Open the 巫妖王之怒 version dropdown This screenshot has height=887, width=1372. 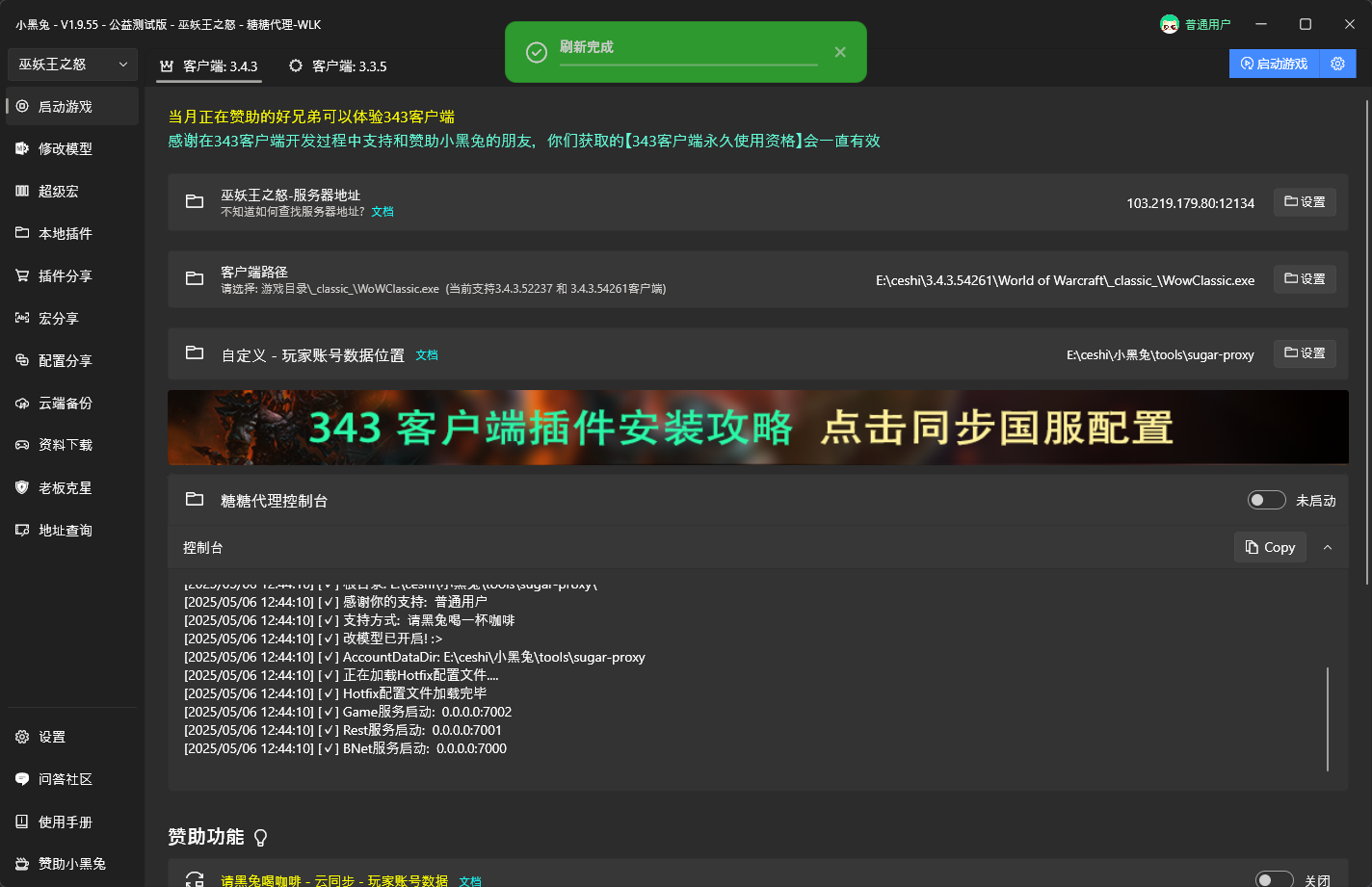click(x=73, y=65)
